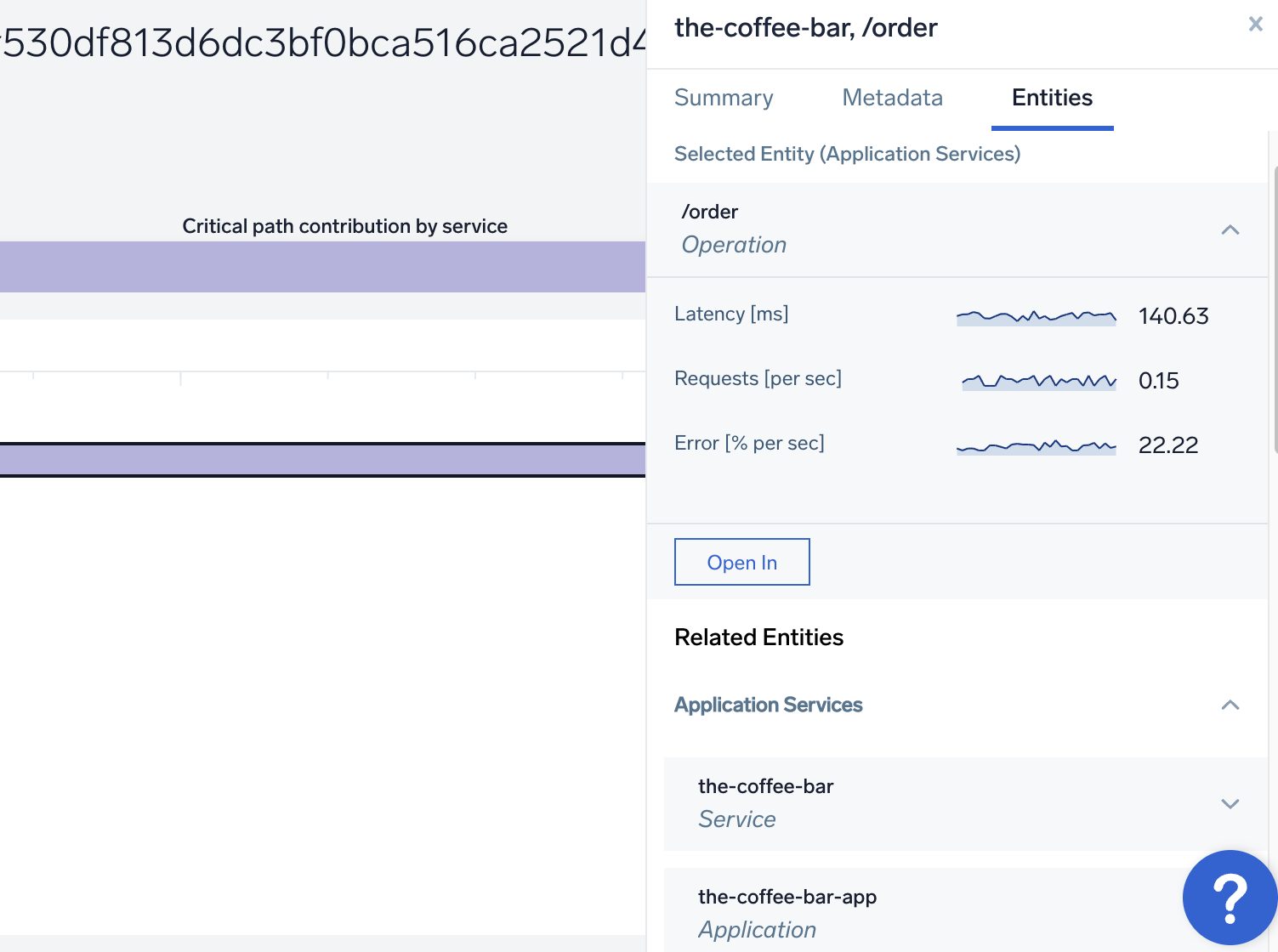This screenshot has height=952, width=1278.
Task: Switch to the Metadata tab
Action: pos(892,98)
